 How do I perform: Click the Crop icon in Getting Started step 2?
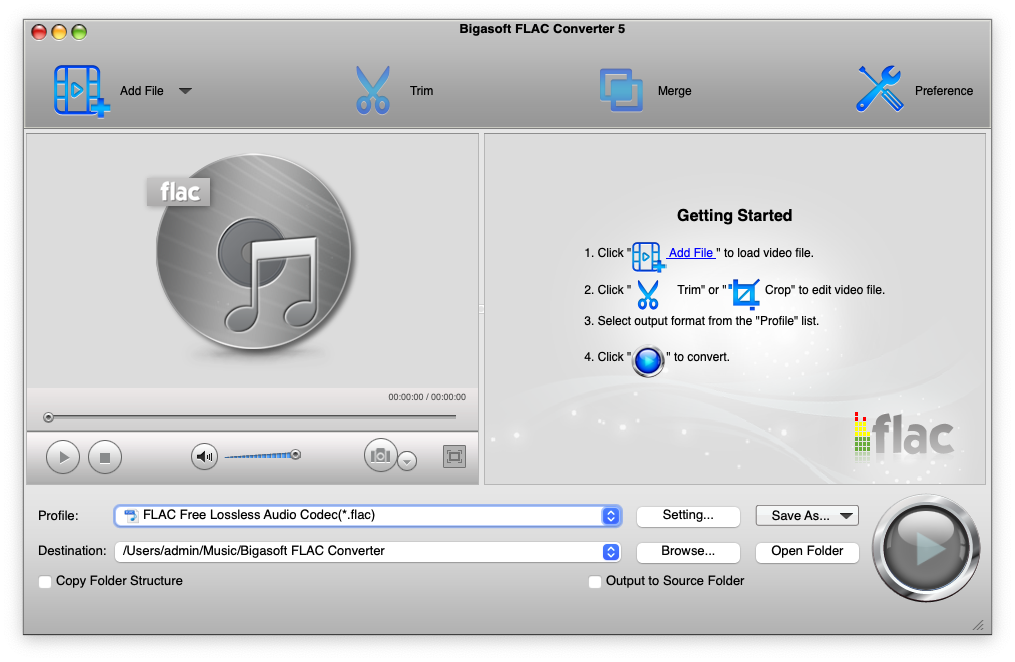744,294
